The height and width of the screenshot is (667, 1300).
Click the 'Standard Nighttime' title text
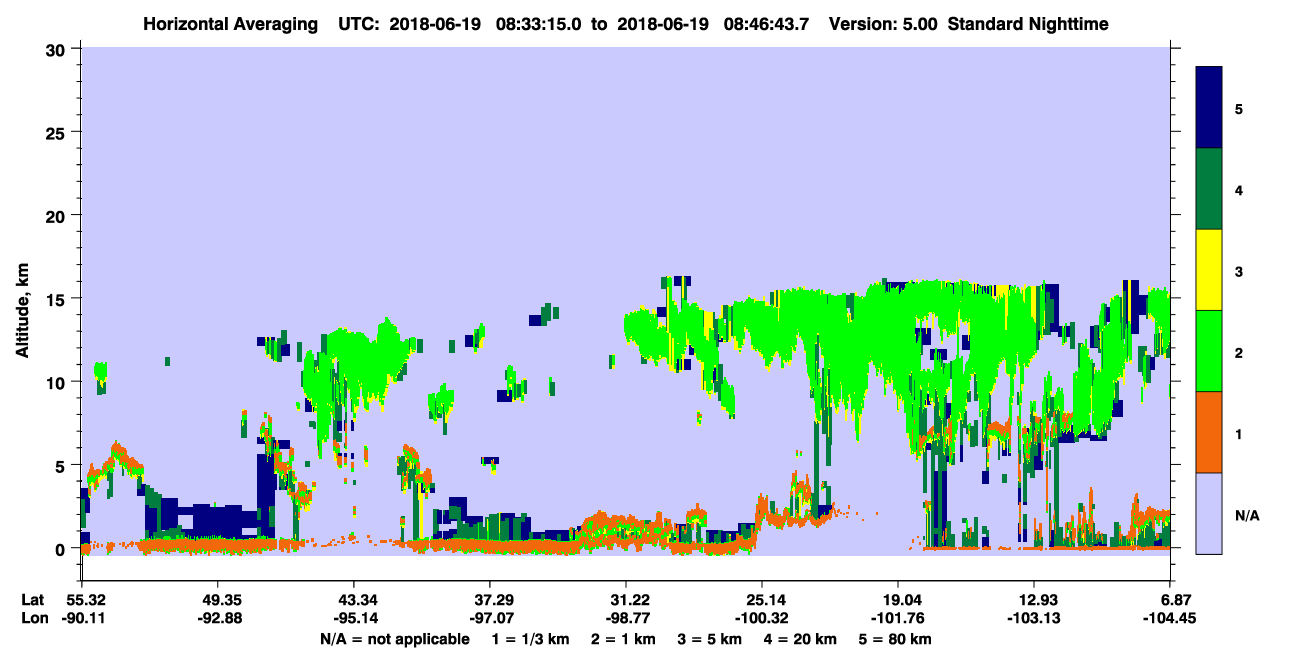click(1027, 24)
